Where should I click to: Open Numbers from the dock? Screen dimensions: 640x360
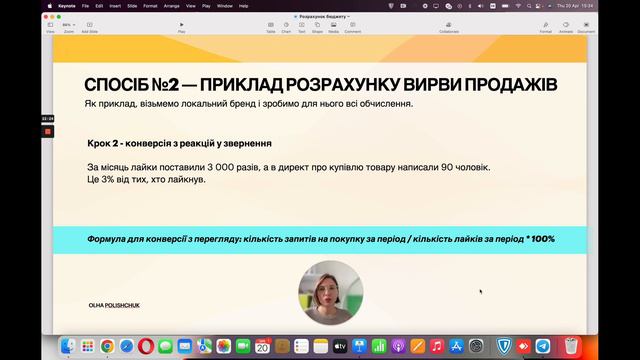[x=379, y=347]
